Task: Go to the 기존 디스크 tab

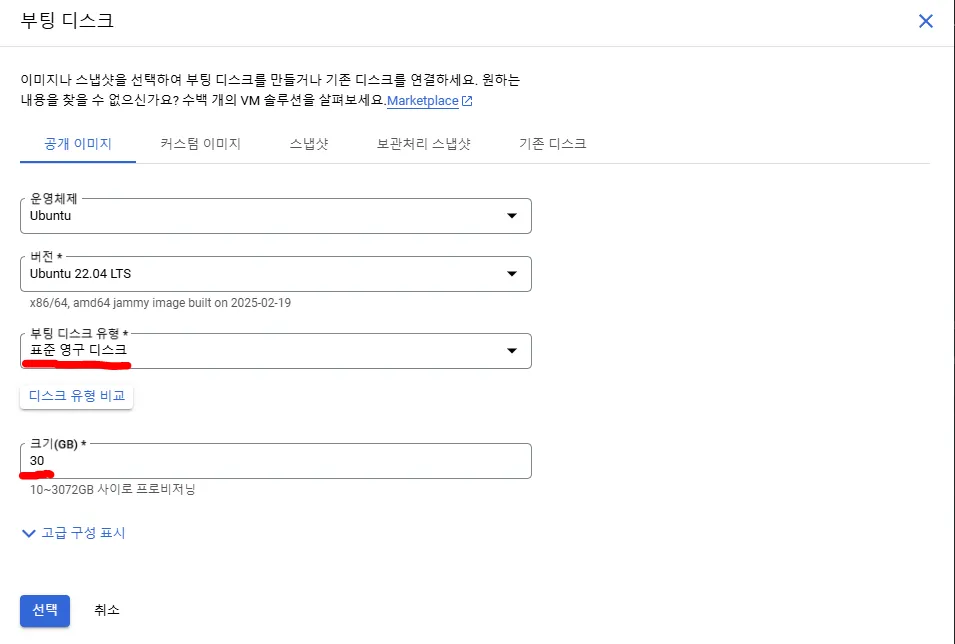Action: 552,144
